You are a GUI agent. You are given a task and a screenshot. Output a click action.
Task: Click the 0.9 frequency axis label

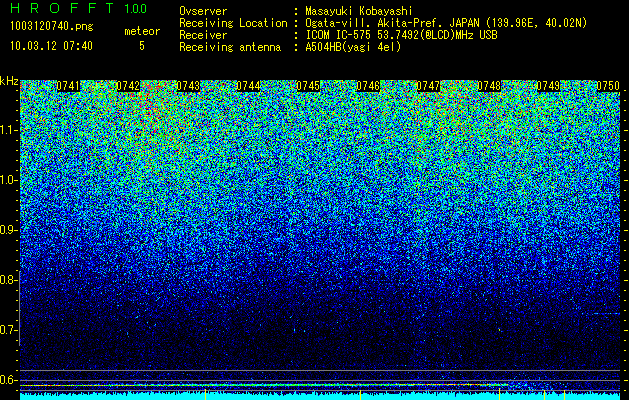9,230
